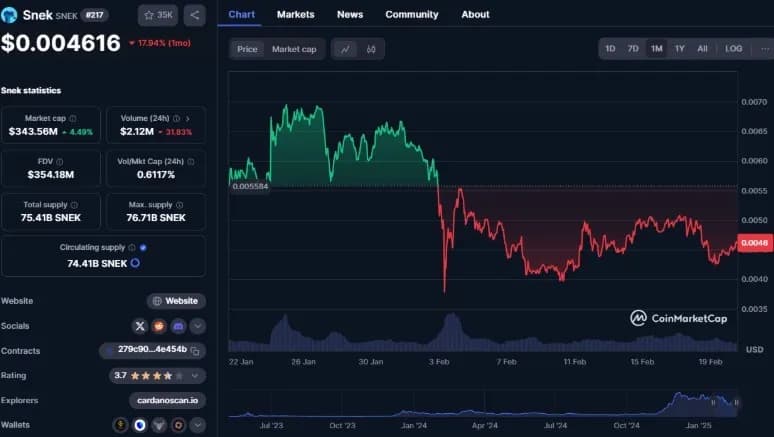Open the Markets tab

tap(295, 15)
